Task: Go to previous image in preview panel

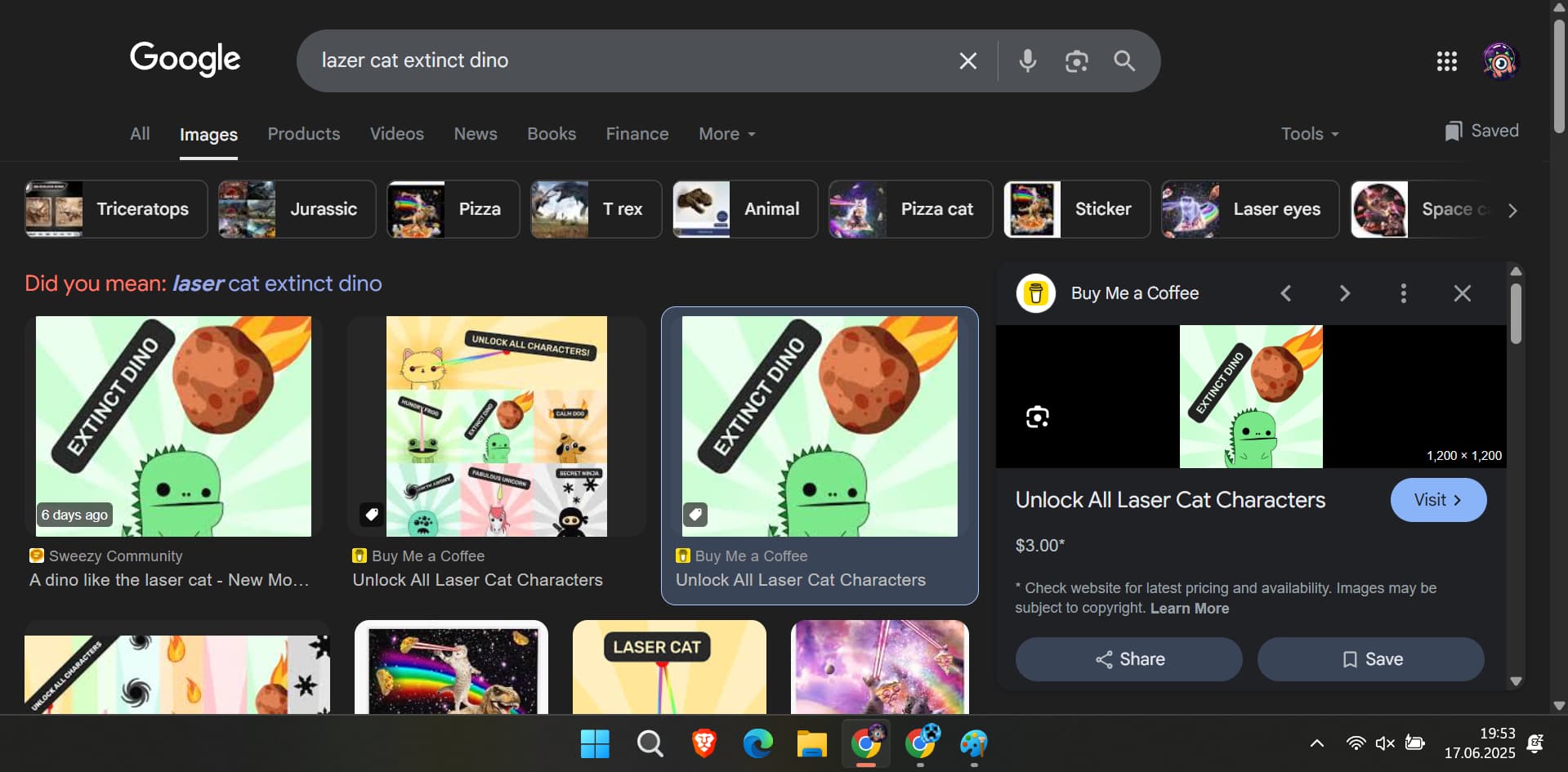Action: 1285,293
